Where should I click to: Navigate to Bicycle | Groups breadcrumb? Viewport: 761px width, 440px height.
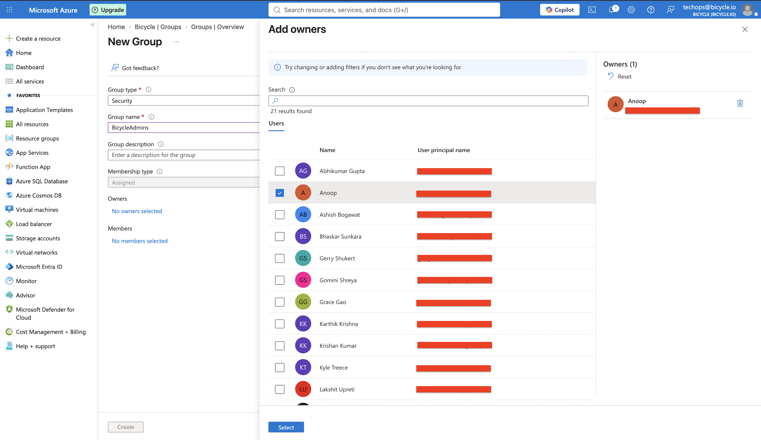pos(158,27)
